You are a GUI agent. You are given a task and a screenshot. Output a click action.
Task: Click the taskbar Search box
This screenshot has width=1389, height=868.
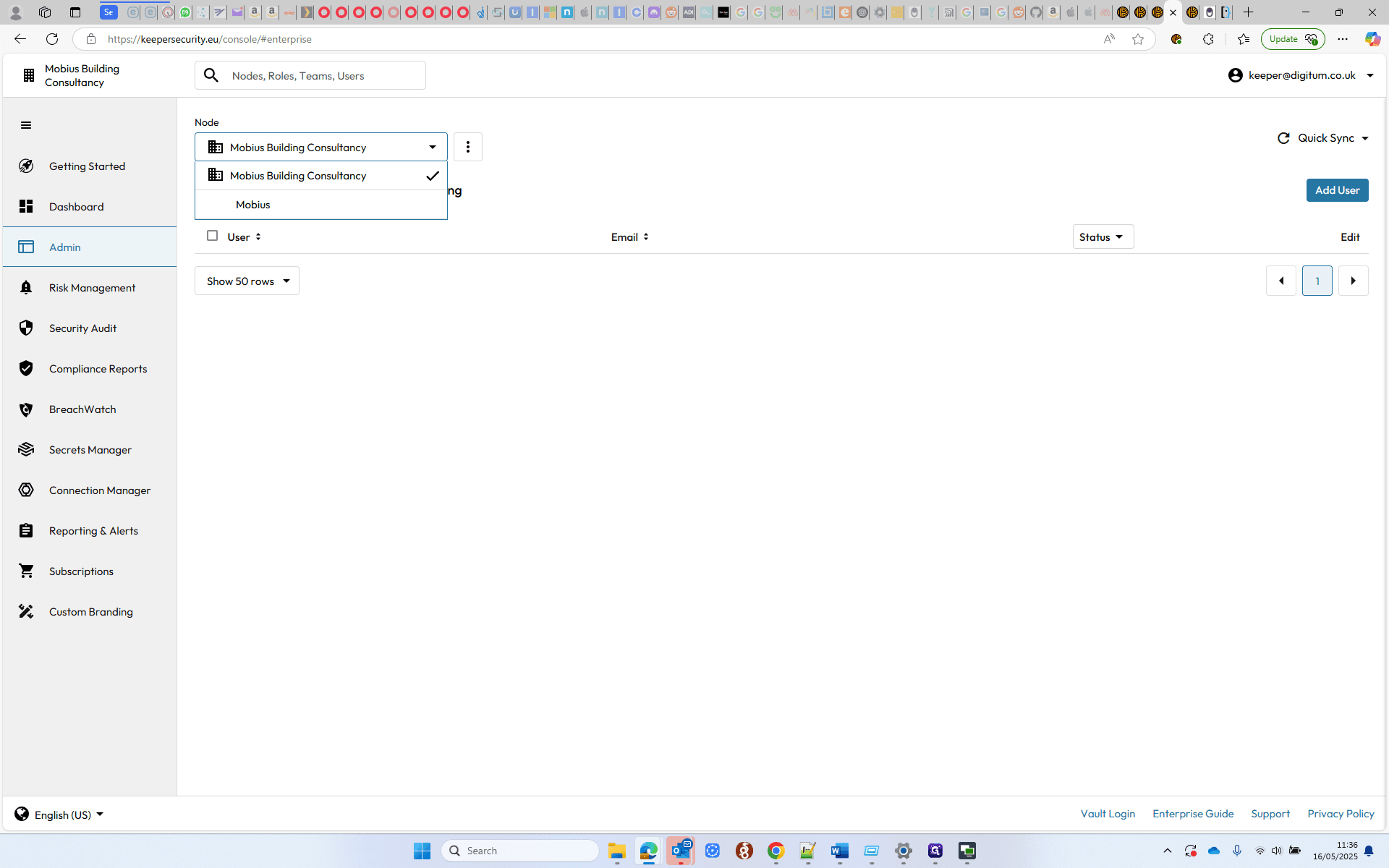pyautogui.click(x=520, y=851)
